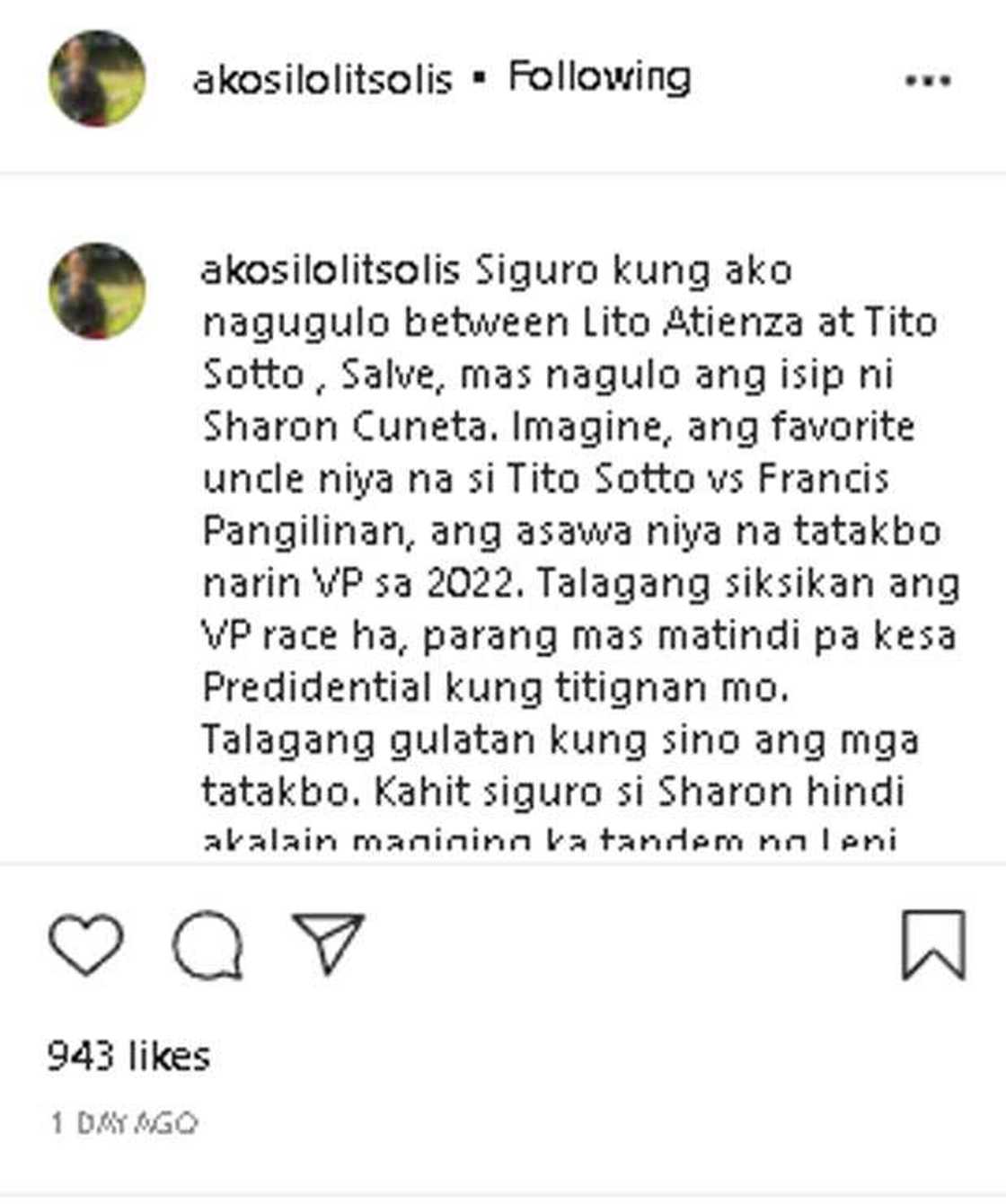1006x1204 pixels.
Task: Click the Following button in the header
Action: 599,77
